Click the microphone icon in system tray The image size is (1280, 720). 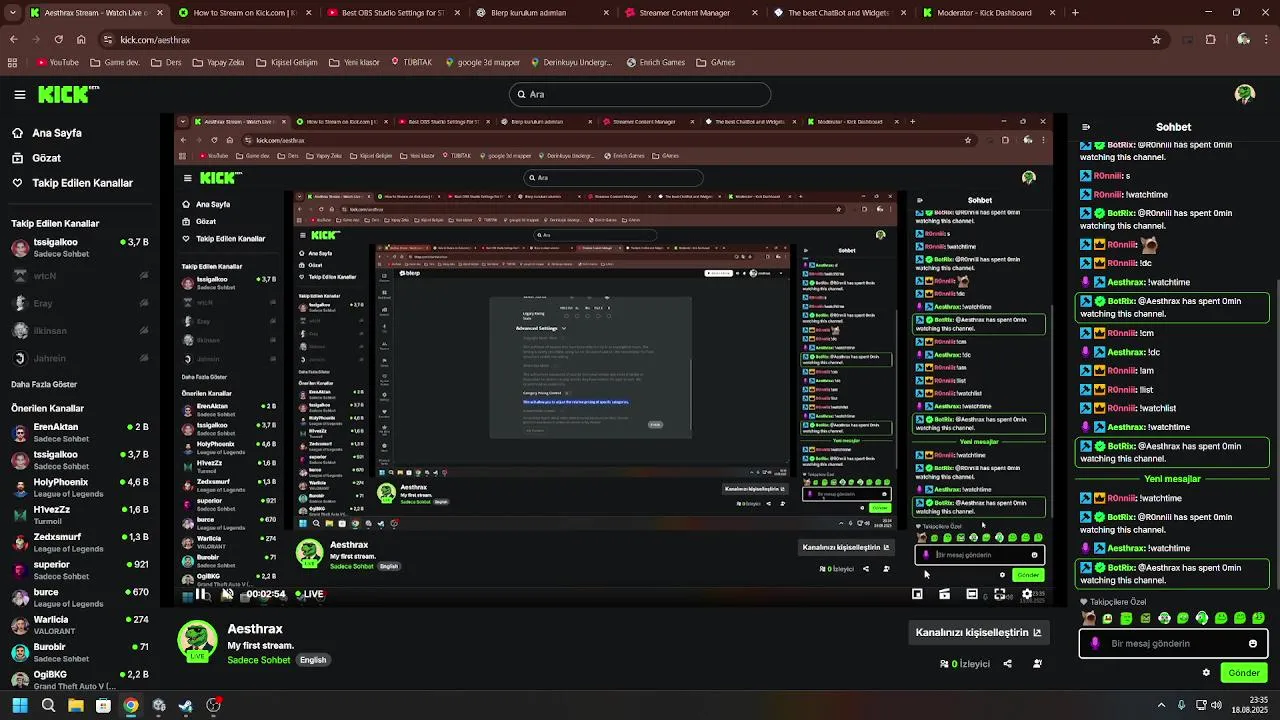coord(1181,705)
